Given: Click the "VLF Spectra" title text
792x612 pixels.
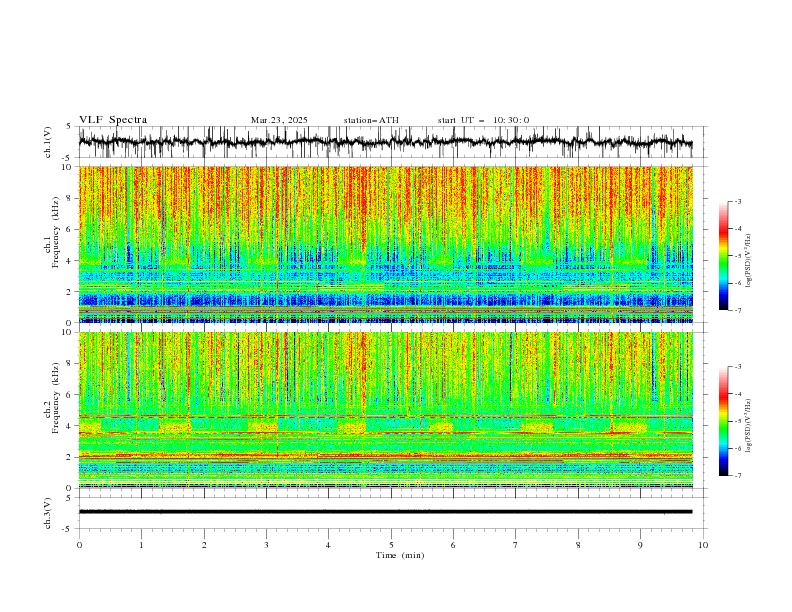Looking at the screenshot, I should click(x=113, y=120).
